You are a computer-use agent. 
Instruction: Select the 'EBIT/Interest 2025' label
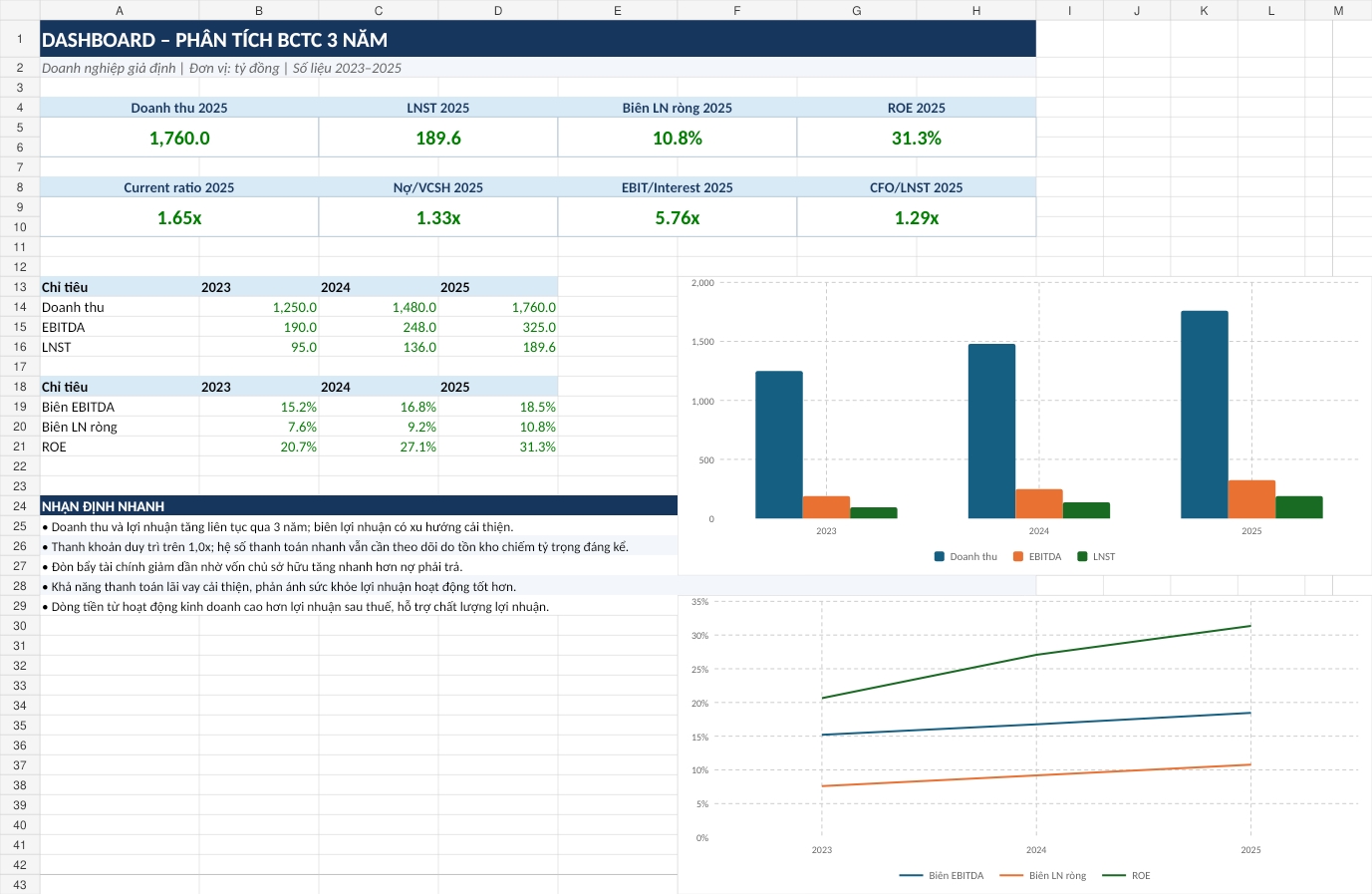678,187
